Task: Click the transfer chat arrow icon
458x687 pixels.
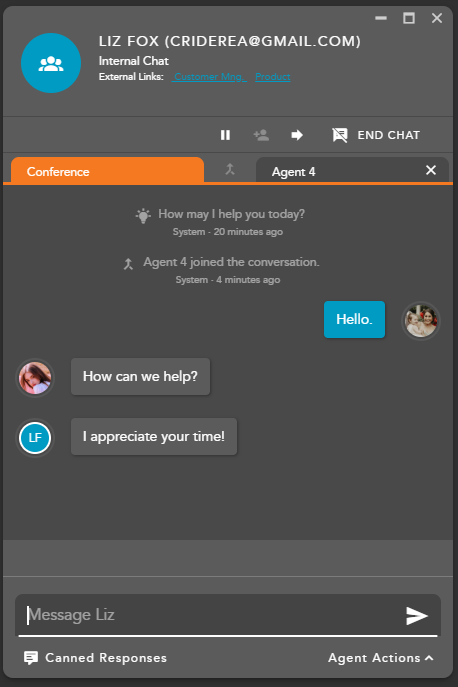Action: [297, 135]
